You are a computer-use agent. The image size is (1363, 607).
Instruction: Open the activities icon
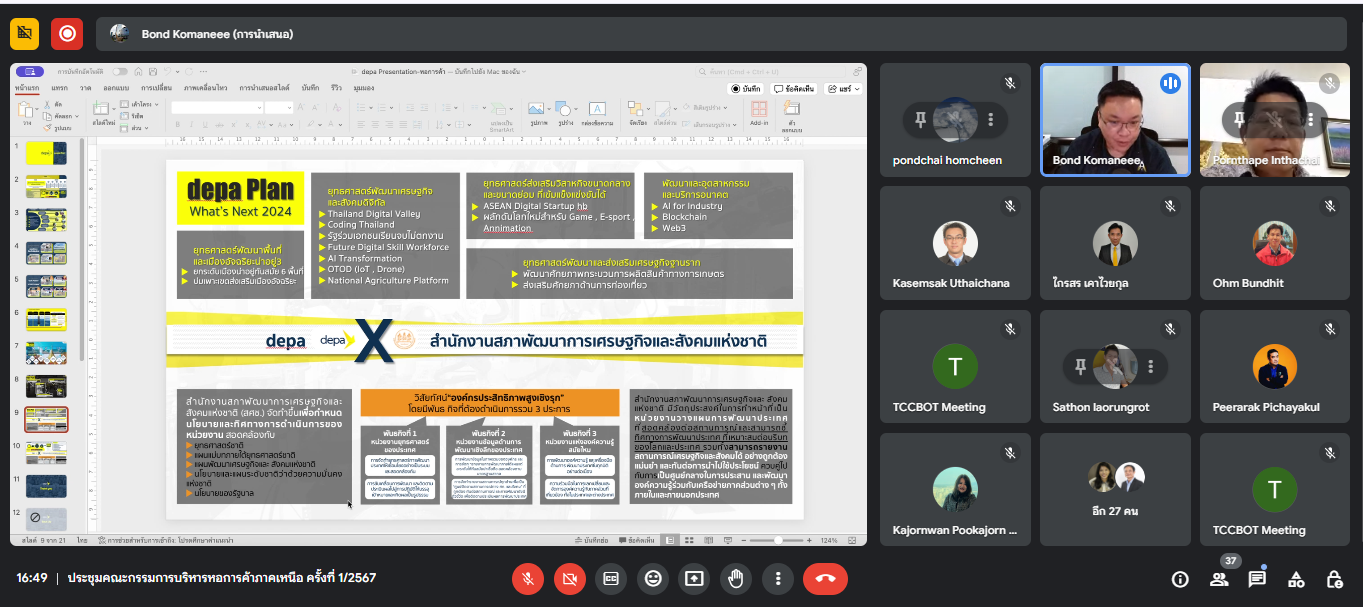pos(1296,579)
